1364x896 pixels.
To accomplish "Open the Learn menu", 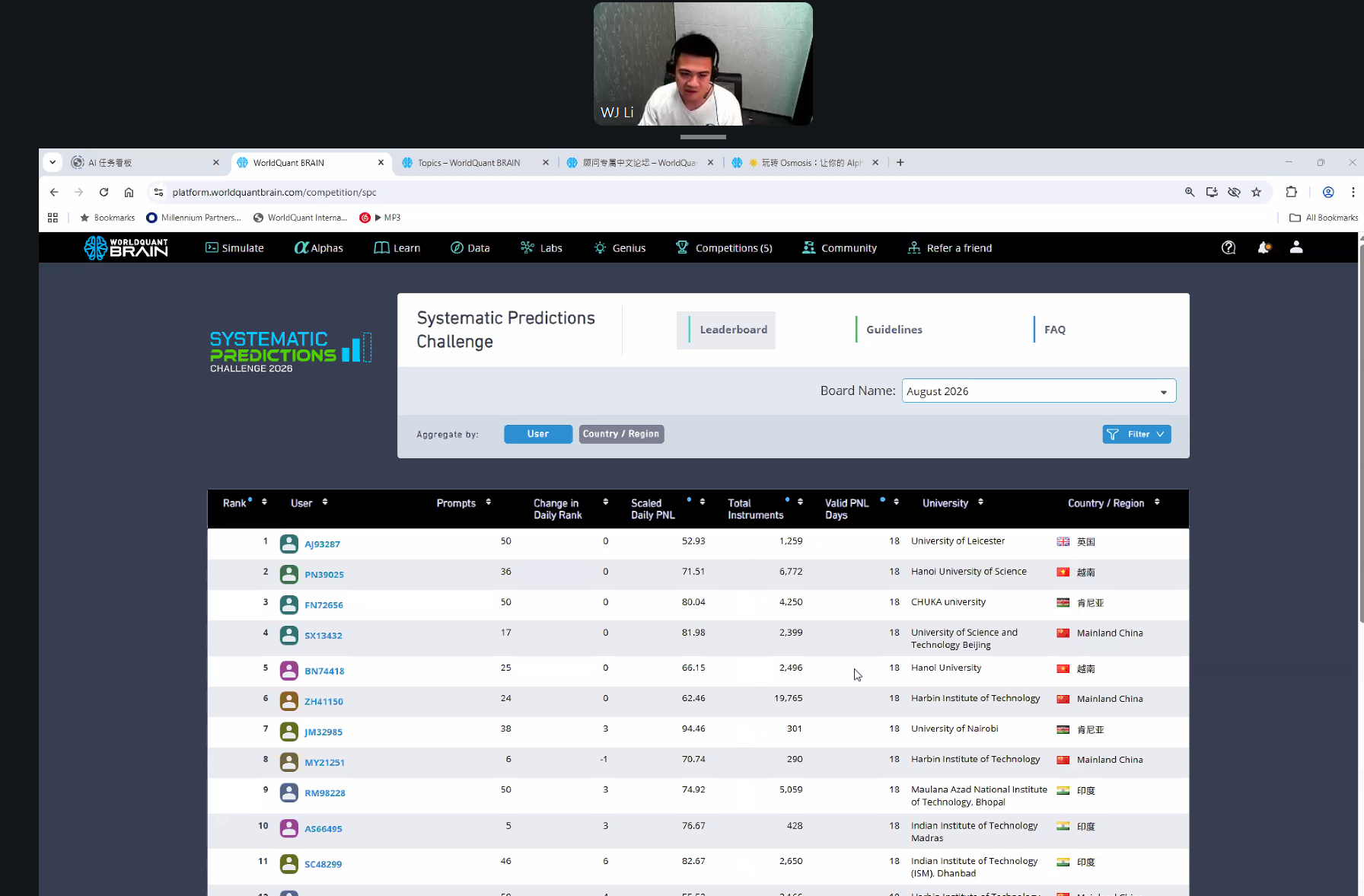I will (x=397, y=247).
